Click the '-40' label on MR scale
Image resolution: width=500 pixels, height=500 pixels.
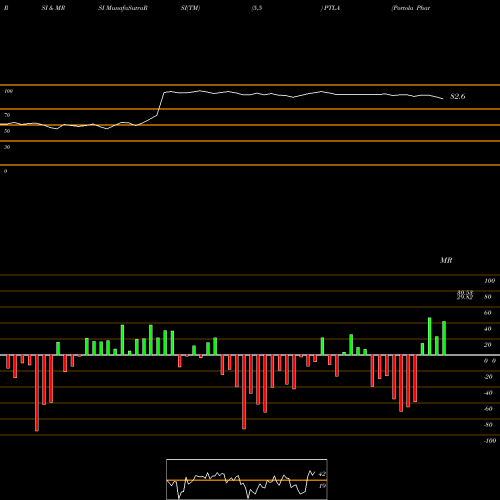(488, 393)
